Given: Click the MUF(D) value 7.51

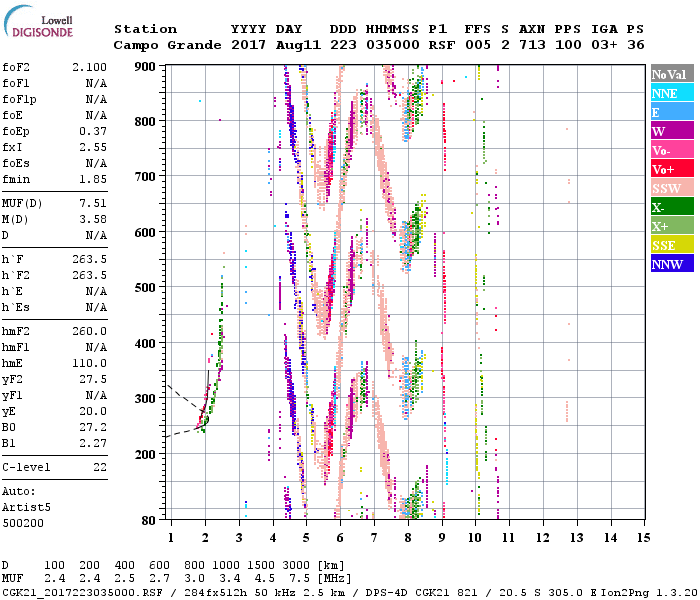Looking at the screenshot, I should [x=93, y=203].
